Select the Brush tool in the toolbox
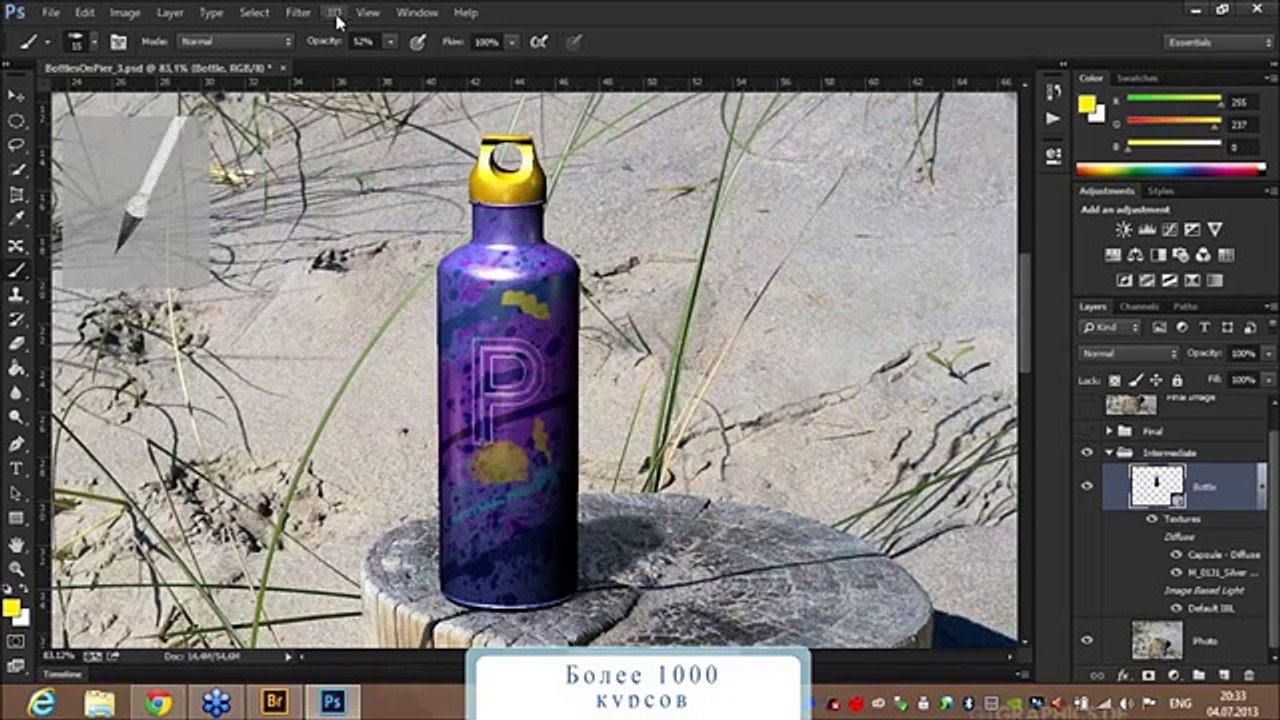 point(16,270)
